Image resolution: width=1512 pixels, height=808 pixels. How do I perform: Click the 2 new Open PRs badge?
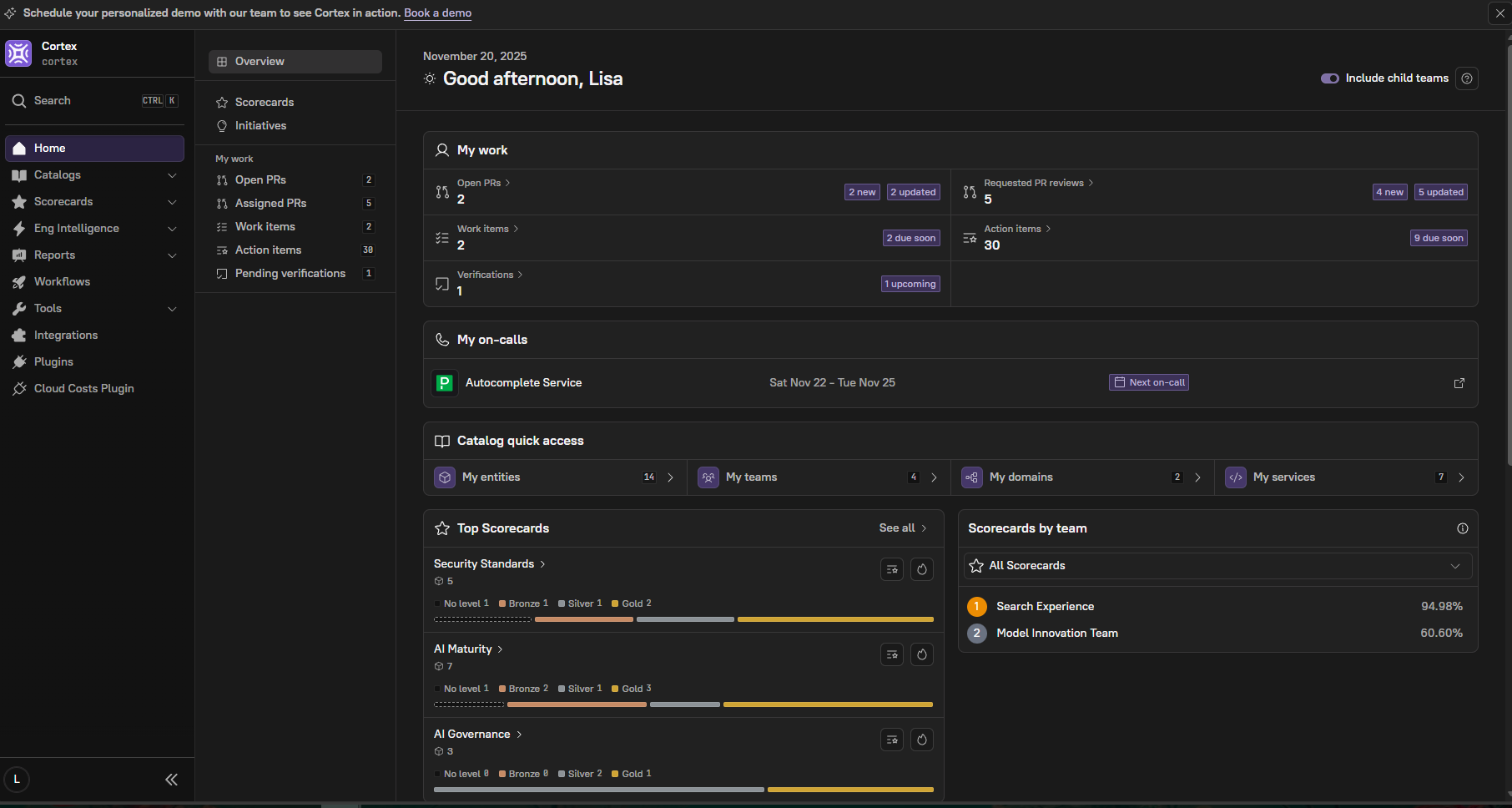tap(862, 192)
